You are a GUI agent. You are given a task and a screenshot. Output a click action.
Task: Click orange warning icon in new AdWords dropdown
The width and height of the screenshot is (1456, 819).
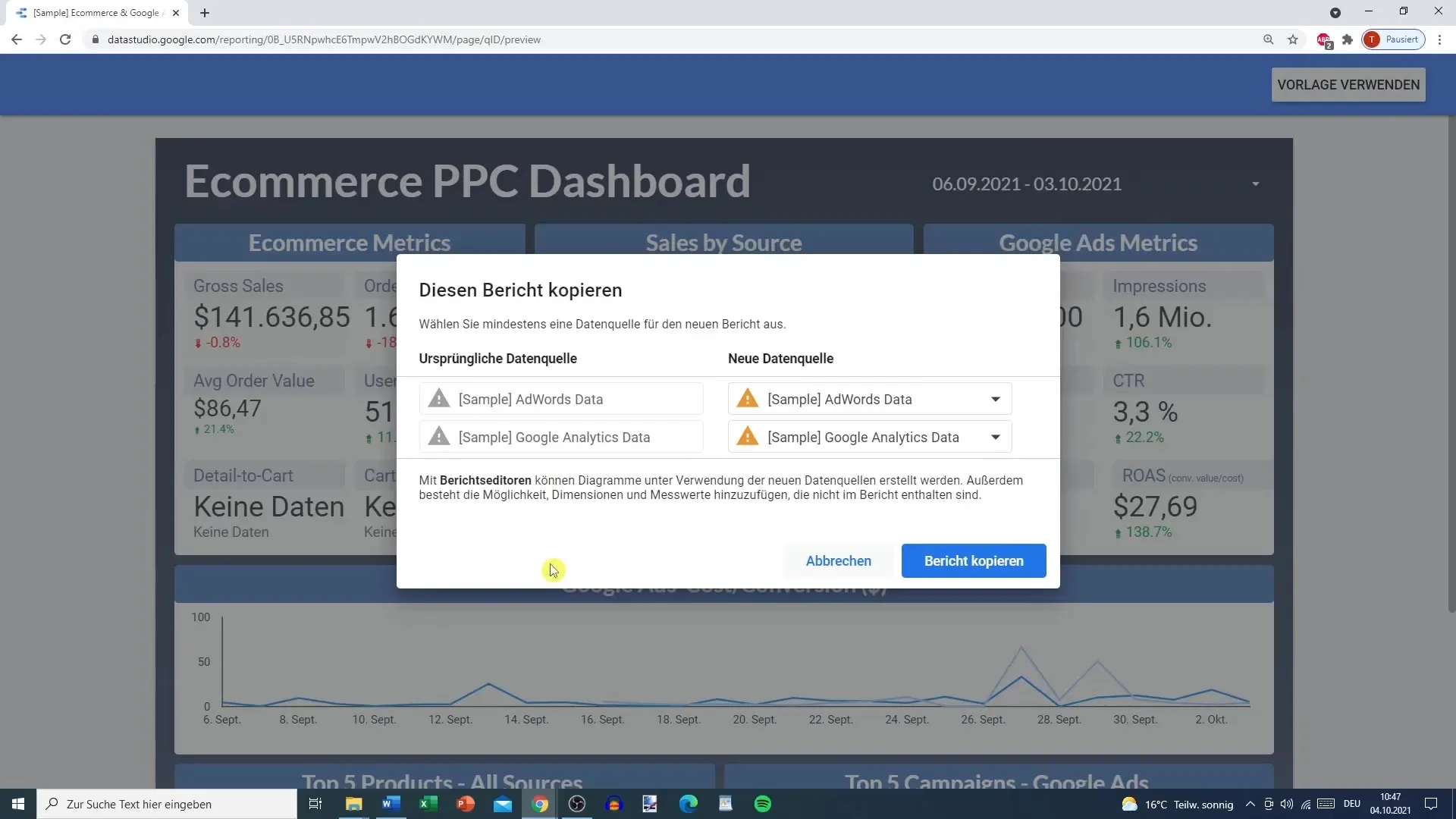748,399
